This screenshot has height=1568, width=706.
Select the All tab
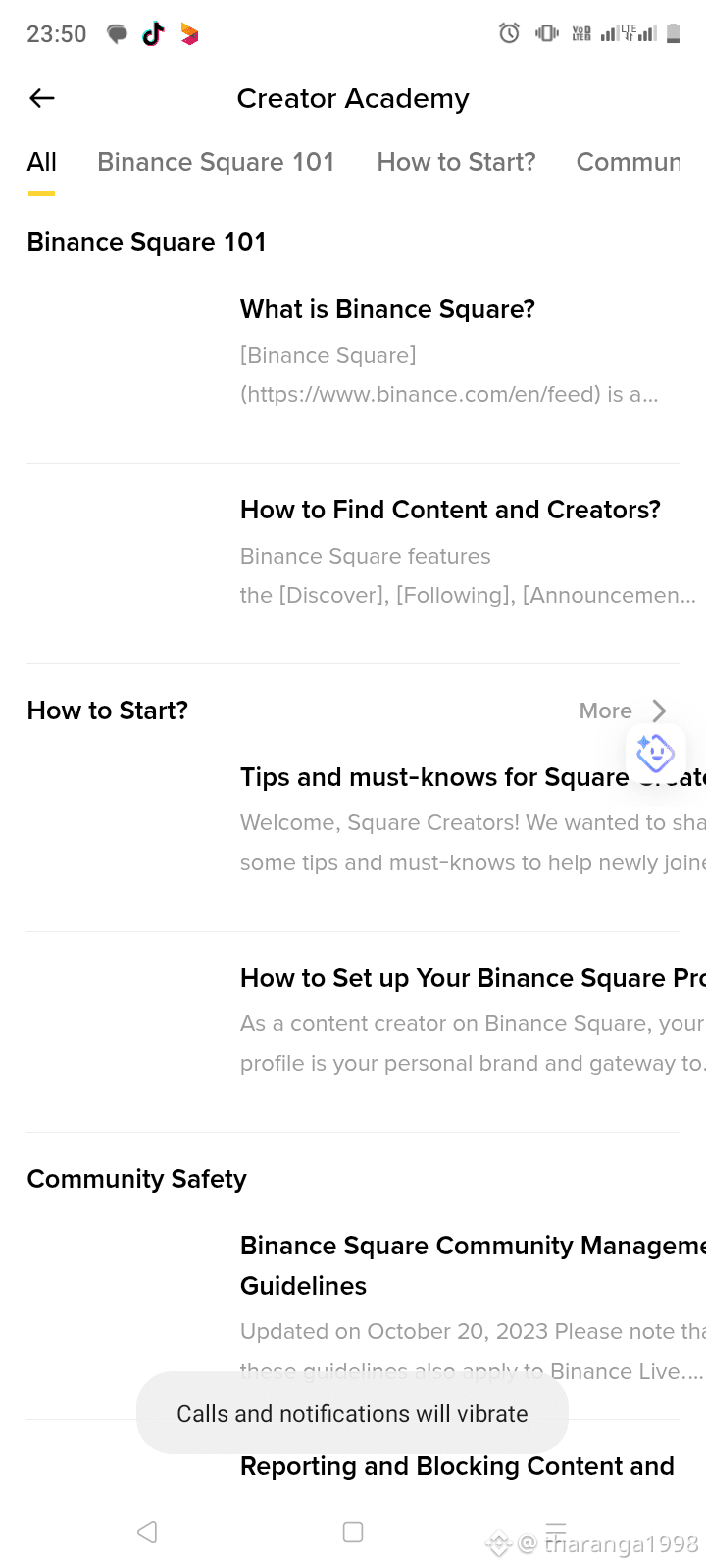click(41, 162)
